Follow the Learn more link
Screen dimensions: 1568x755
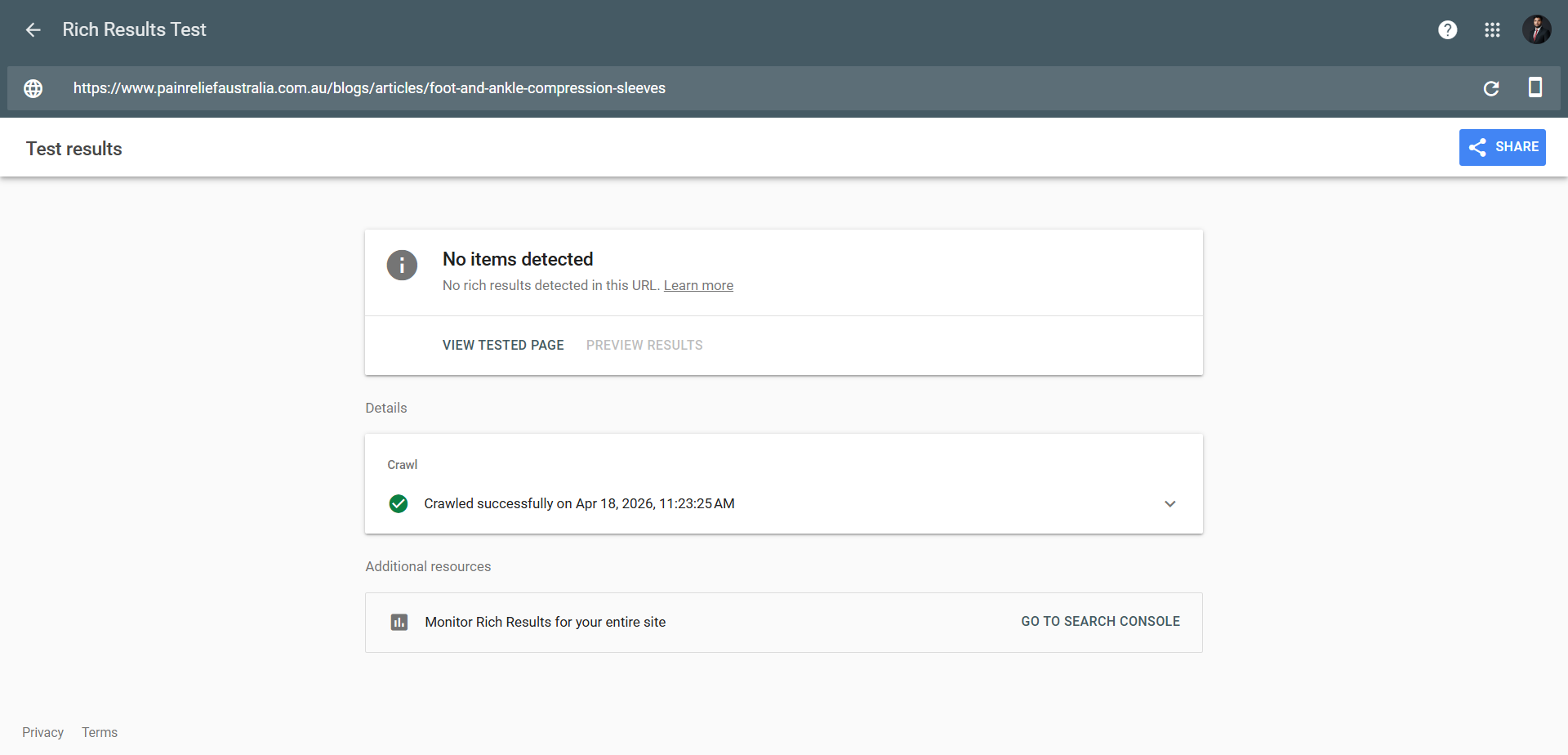[698, 286]
